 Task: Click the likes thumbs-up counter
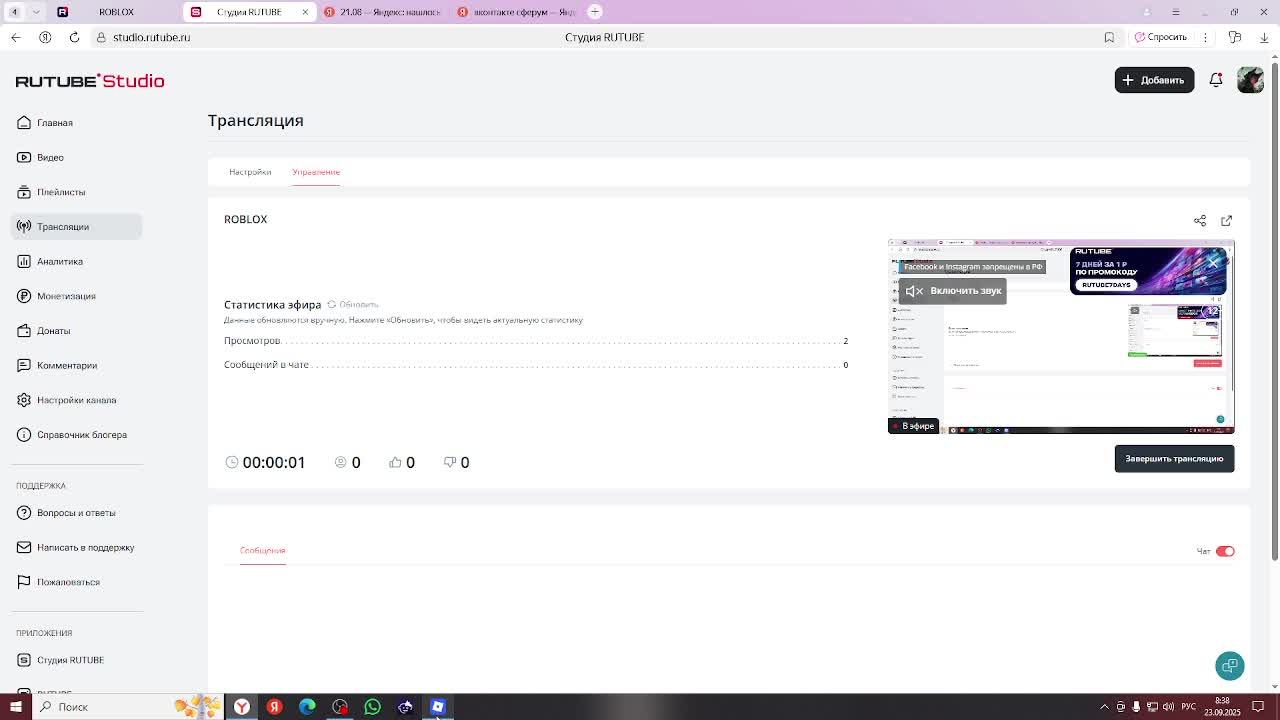click(x=402, y=462)
